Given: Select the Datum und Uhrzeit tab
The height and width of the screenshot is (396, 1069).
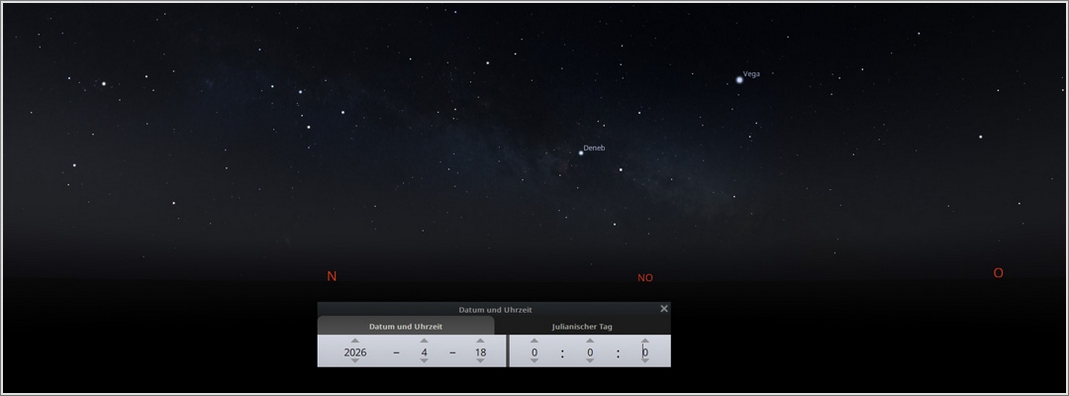Looking at the screenshot, I should [406, 326].
